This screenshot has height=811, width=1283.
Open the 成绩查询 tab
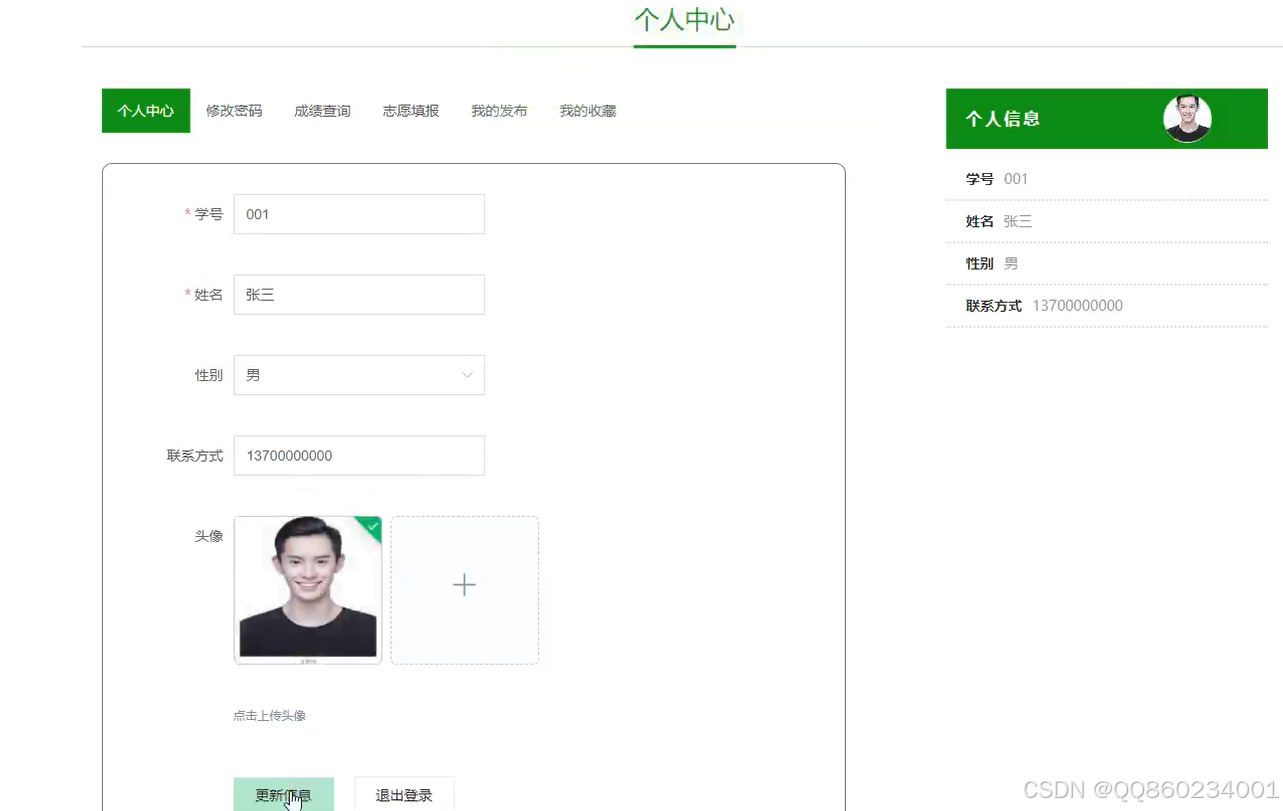322,111
